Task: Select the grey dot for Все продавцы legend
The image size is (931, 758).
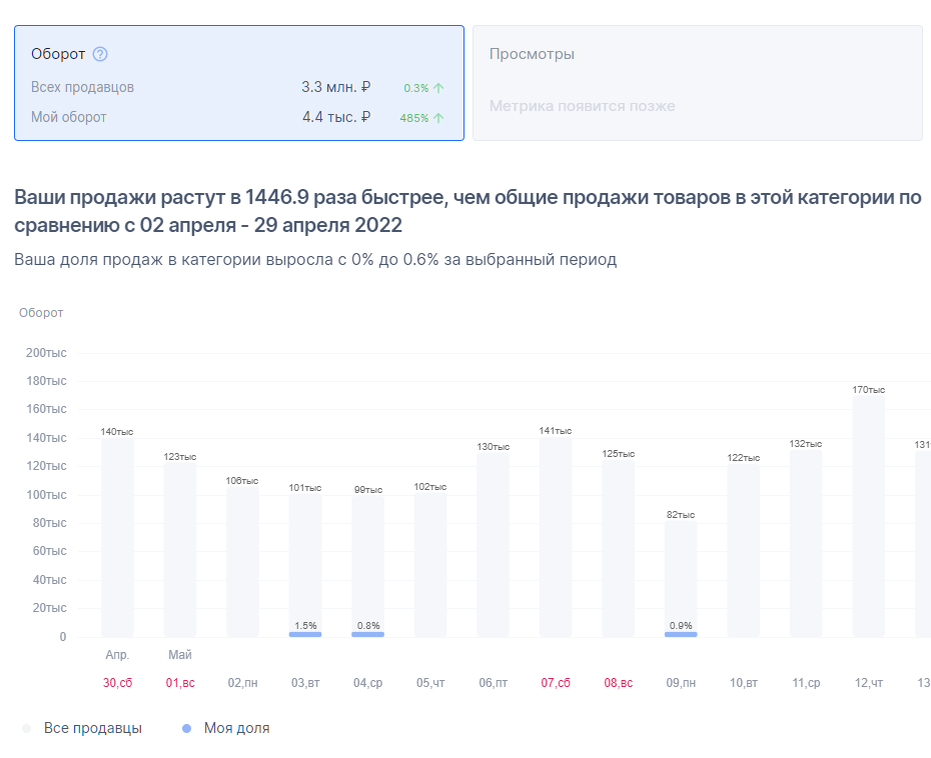Action: click(25, 728)
